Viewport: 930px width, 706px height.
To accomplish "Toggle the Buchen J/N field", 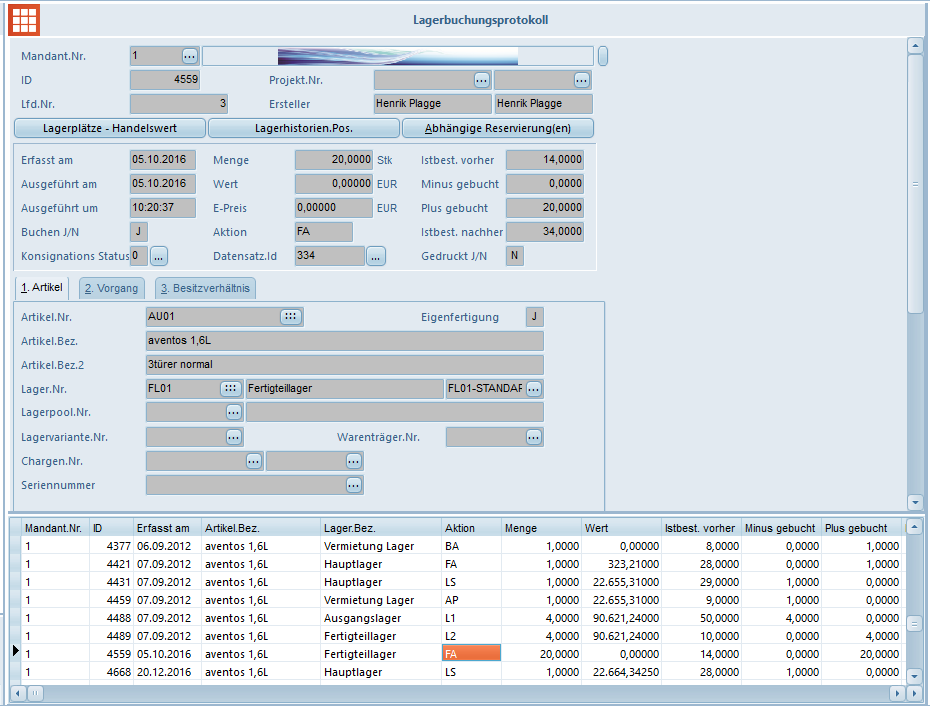I will pyautogui.click(x=139, y=232).
